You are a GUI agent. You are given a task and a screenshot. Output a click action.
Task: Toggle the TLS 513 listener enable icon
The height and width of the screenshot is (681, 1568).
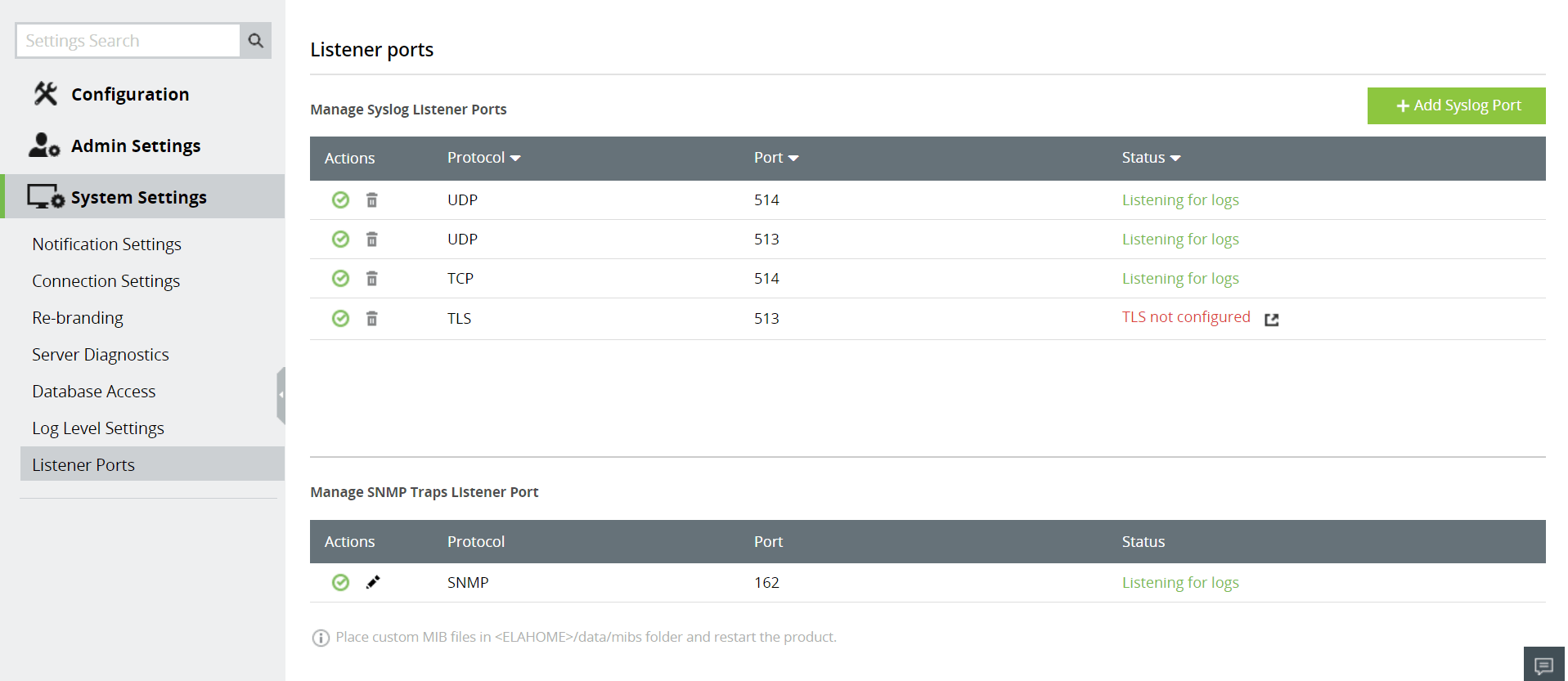tap(340, 318)
